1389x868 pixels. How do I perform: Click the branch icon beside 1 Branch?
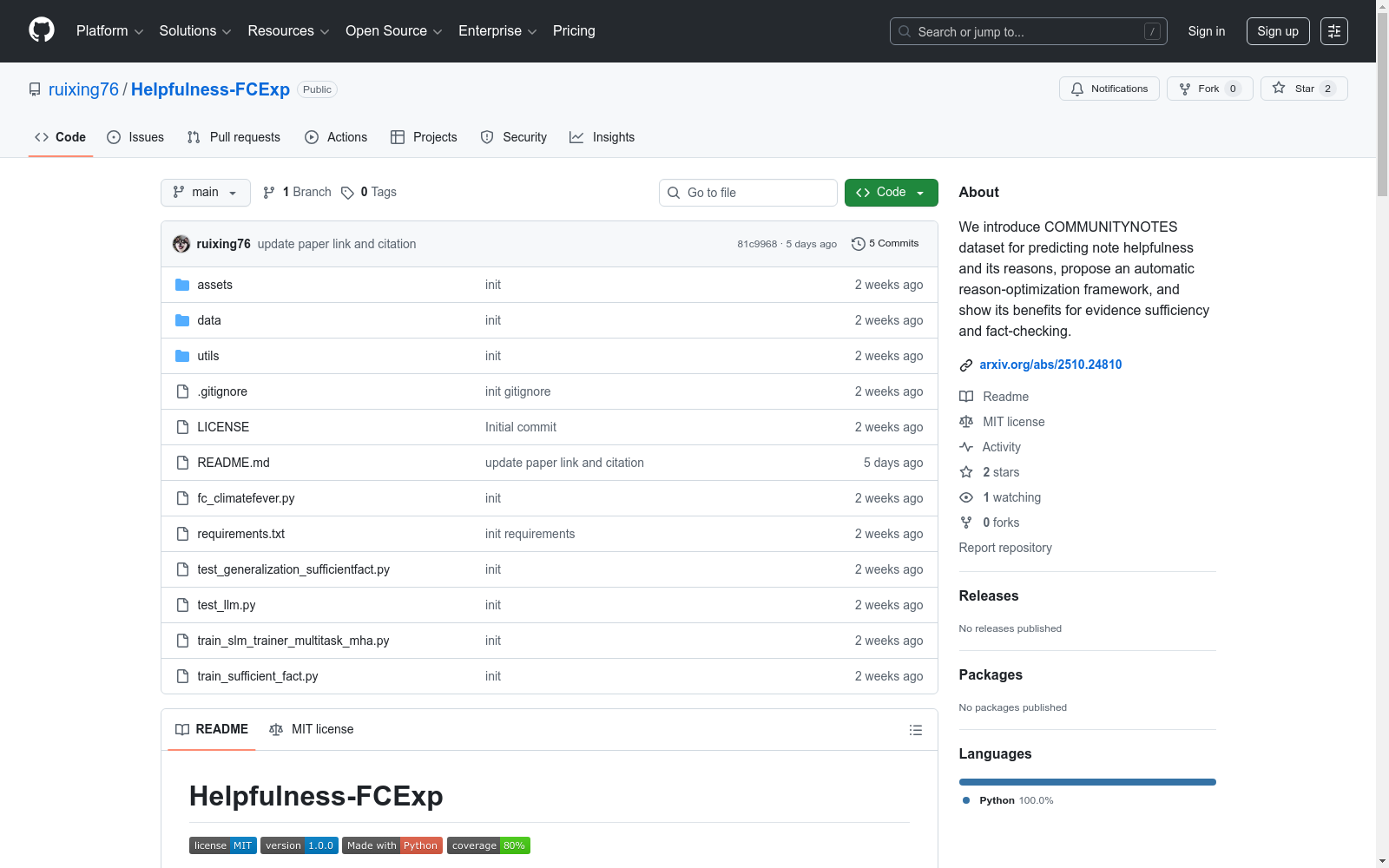tap(269, 193)
